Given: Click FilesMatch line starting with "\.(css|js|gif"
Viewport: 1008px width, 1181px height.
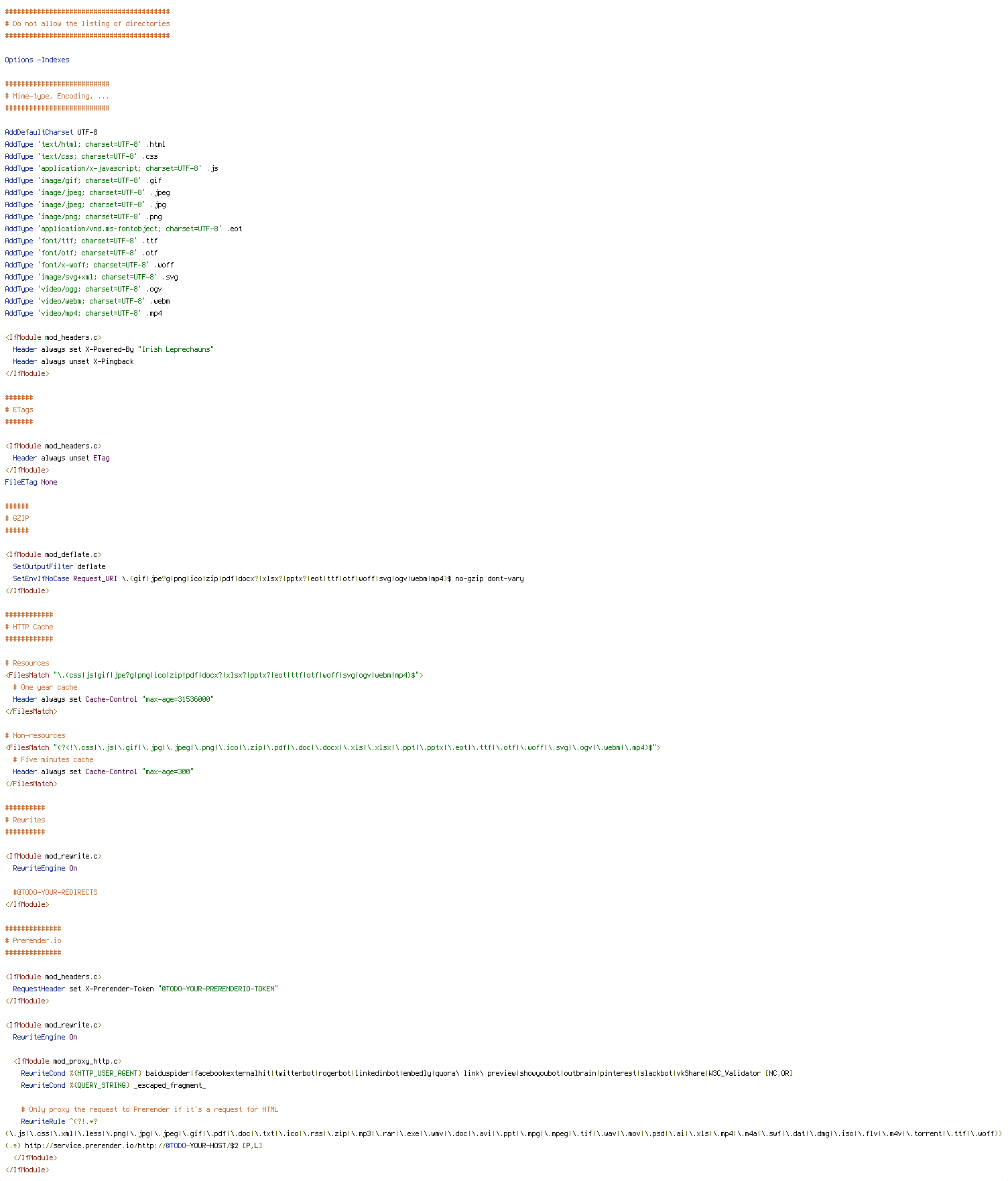Looking at the screenshot, I should pyautogui.click(x=214, y=675).
